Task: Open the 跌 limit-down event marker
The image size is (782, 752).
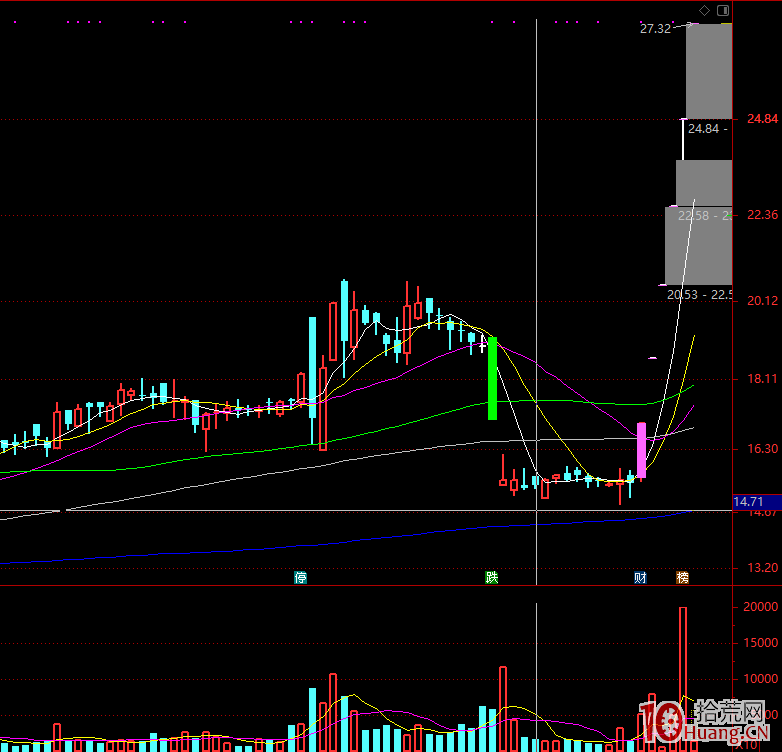Action: click(x=492, y=577)
